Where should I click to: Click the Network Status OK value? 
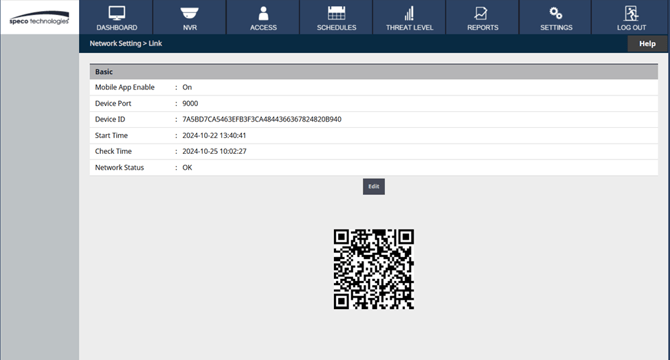pyautogui.click(x=187, y=167)
